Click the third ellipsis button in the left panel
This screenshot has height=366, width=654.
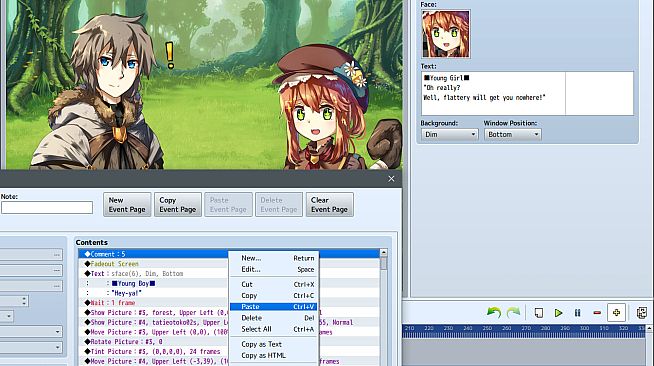click(x=57, y=286)
